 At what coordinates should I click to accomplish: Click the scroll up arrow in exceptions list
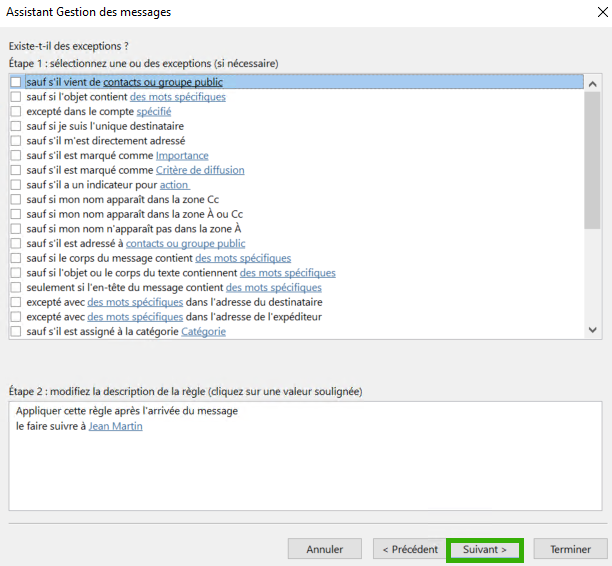(x=592, y=84)
